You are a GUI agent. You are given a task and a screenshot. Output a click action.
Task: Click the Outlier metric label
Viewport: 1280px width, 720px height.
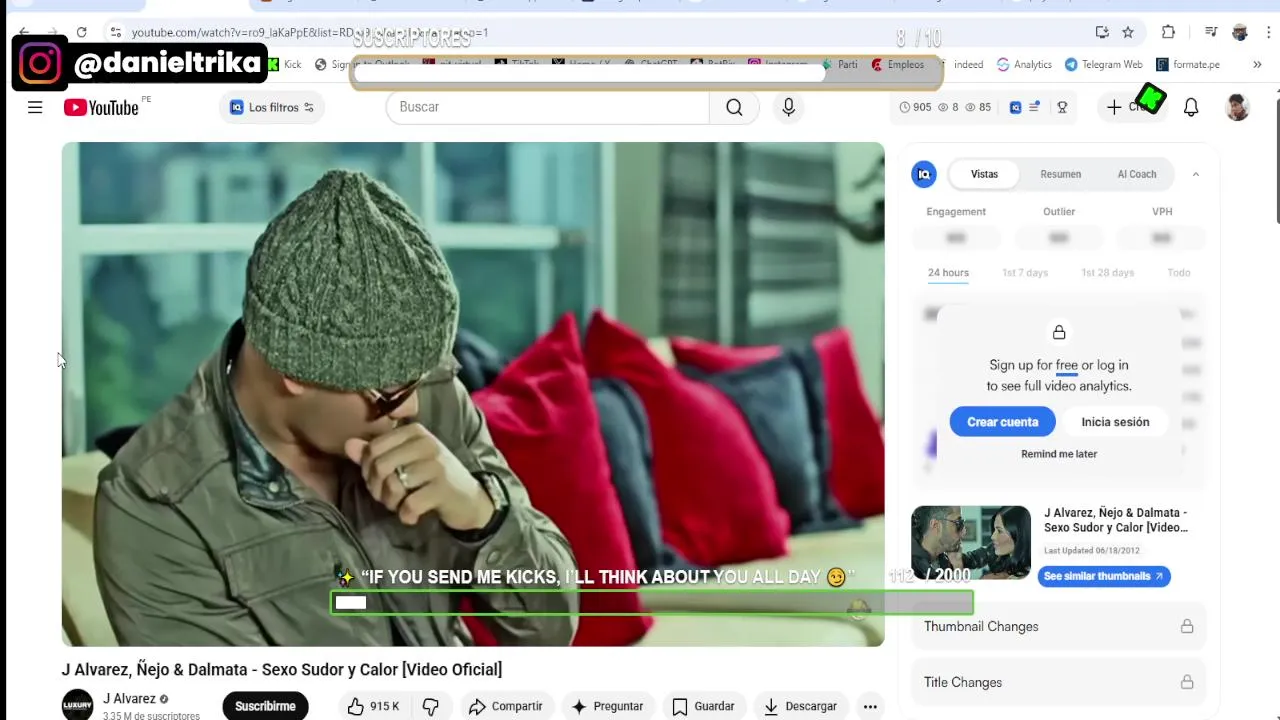click(x=1059, y=211)
